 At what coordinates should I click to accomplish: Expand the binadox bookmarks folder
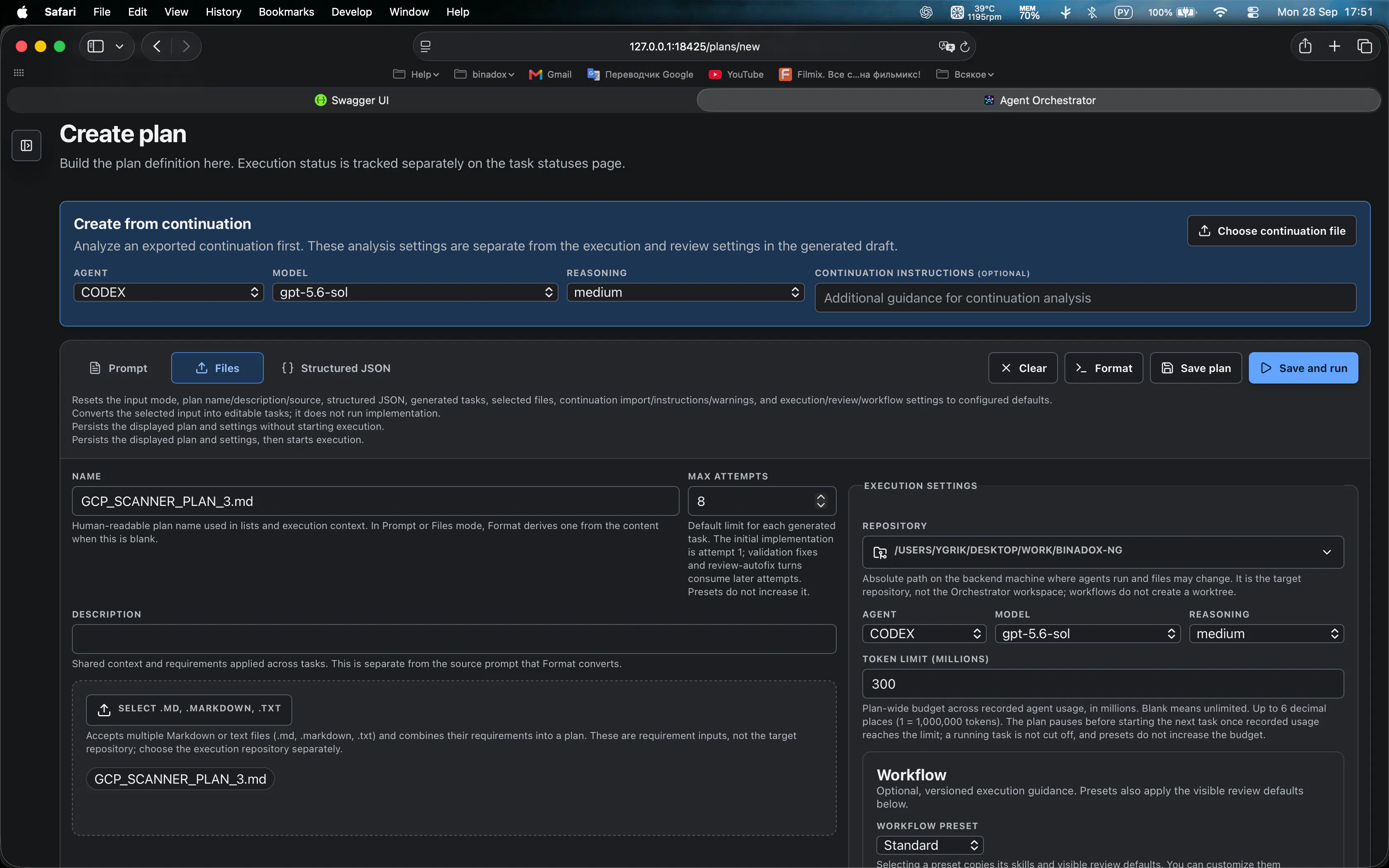tap(484, 75)
